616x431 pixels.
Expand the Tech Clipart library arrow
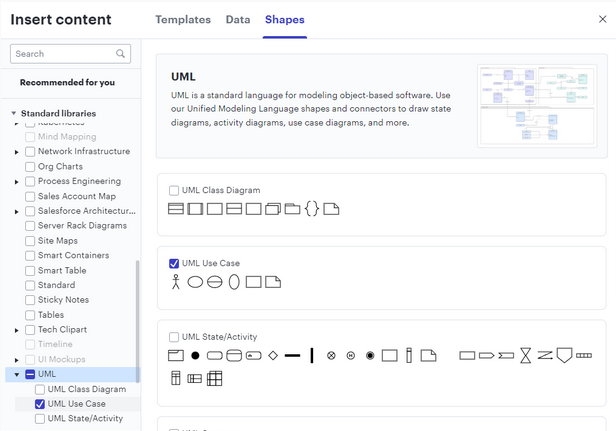(x=17, y=330)
